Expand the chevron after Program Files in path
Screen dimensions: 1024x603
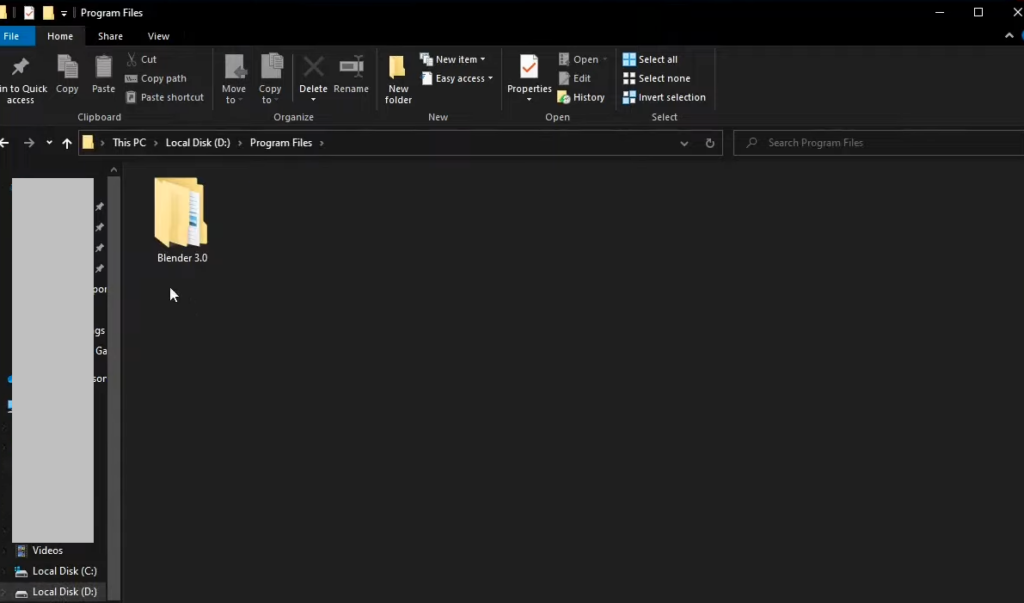coord(321,143)
